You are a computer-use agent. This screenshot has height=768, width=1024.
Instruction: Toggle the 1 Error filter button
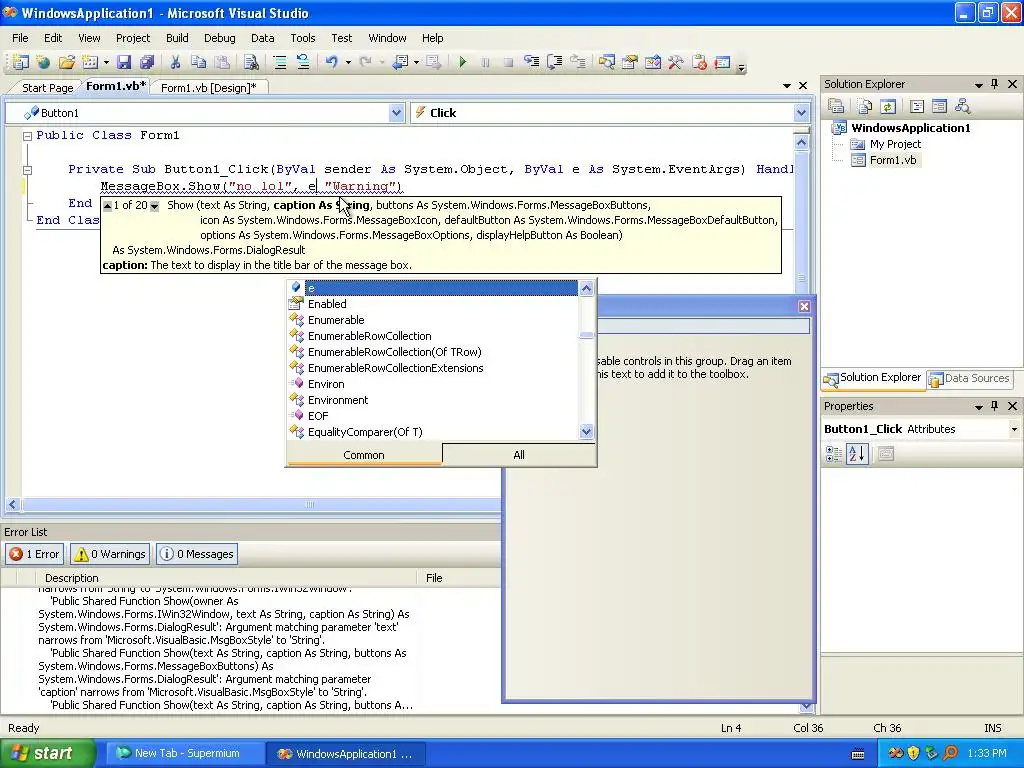[35, 554]
